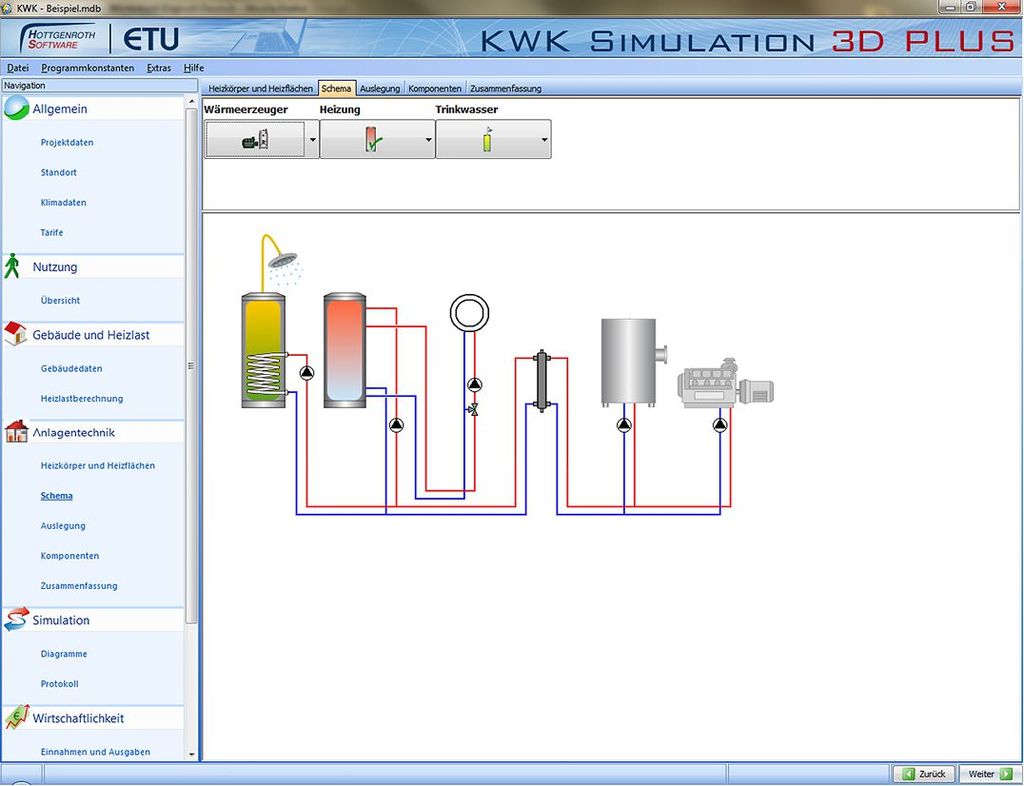Viewport: 1024px width, 786px height.
Task: Switch to the Schema tab
Action: point(336,88)
